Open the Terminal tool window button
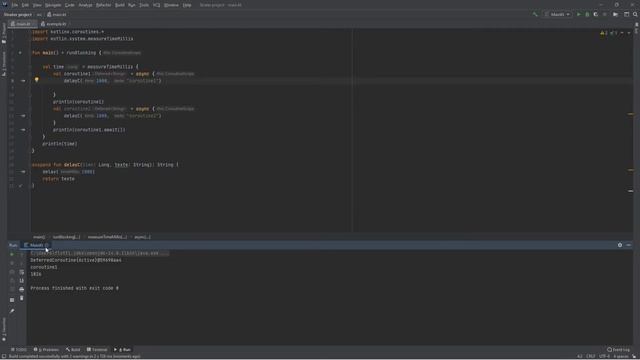Image resolution: width=640 pixels, height=360 pixels. click(x=97, y=350)
